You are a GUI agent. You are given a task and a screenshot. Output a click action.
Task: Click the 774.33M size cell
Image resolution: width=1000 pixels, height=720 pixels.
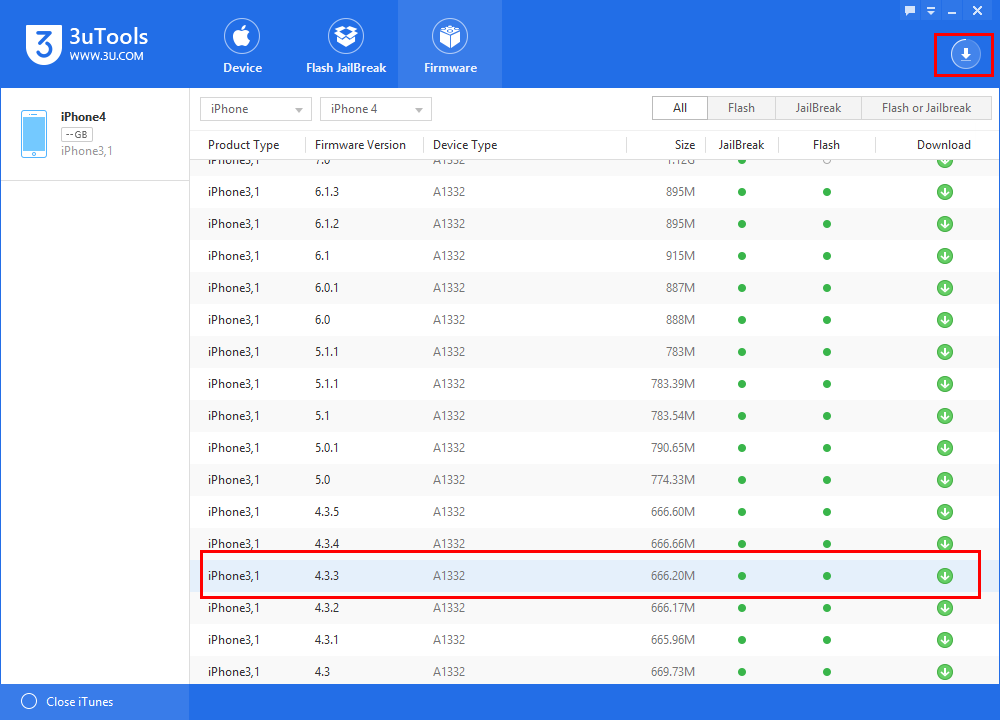[673, 480]
